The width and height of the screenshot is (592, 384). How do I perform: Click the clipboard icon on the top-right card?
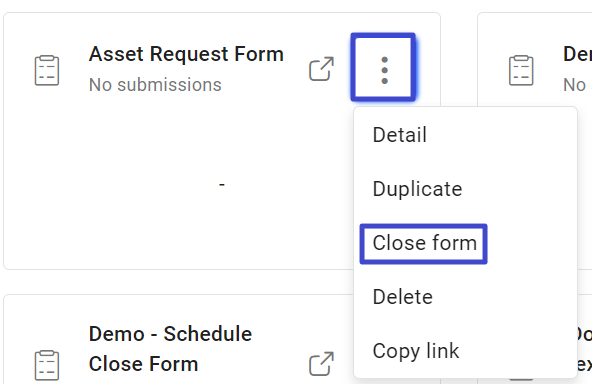pyautogui.click(x=521, y=70)
